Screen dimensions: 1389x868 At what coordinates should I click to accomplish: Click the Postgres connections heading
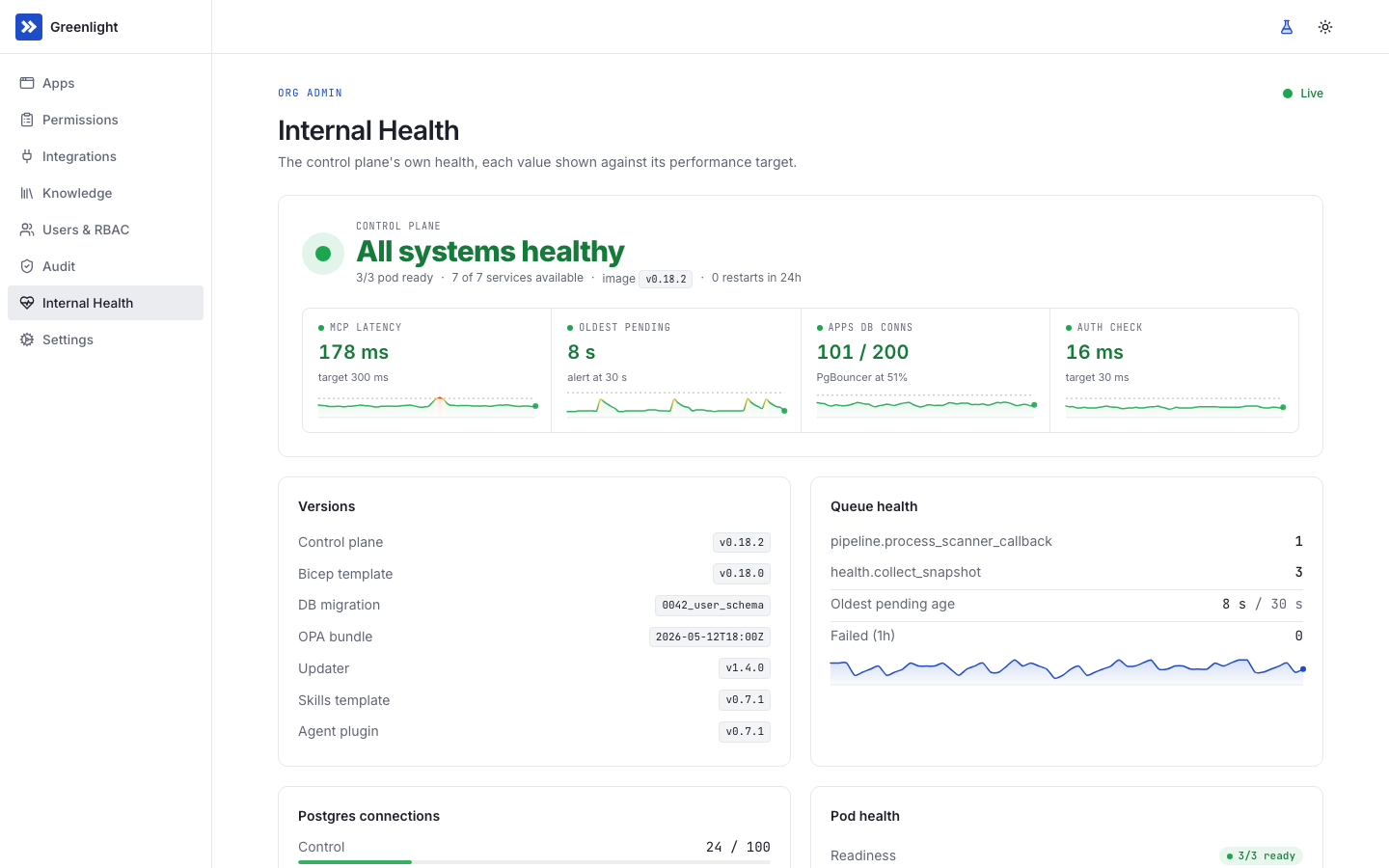coord(368,816)
